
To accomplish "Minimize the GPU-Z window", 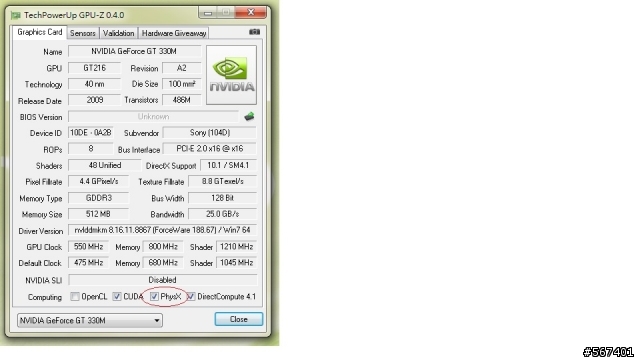I will pos(208,13).
